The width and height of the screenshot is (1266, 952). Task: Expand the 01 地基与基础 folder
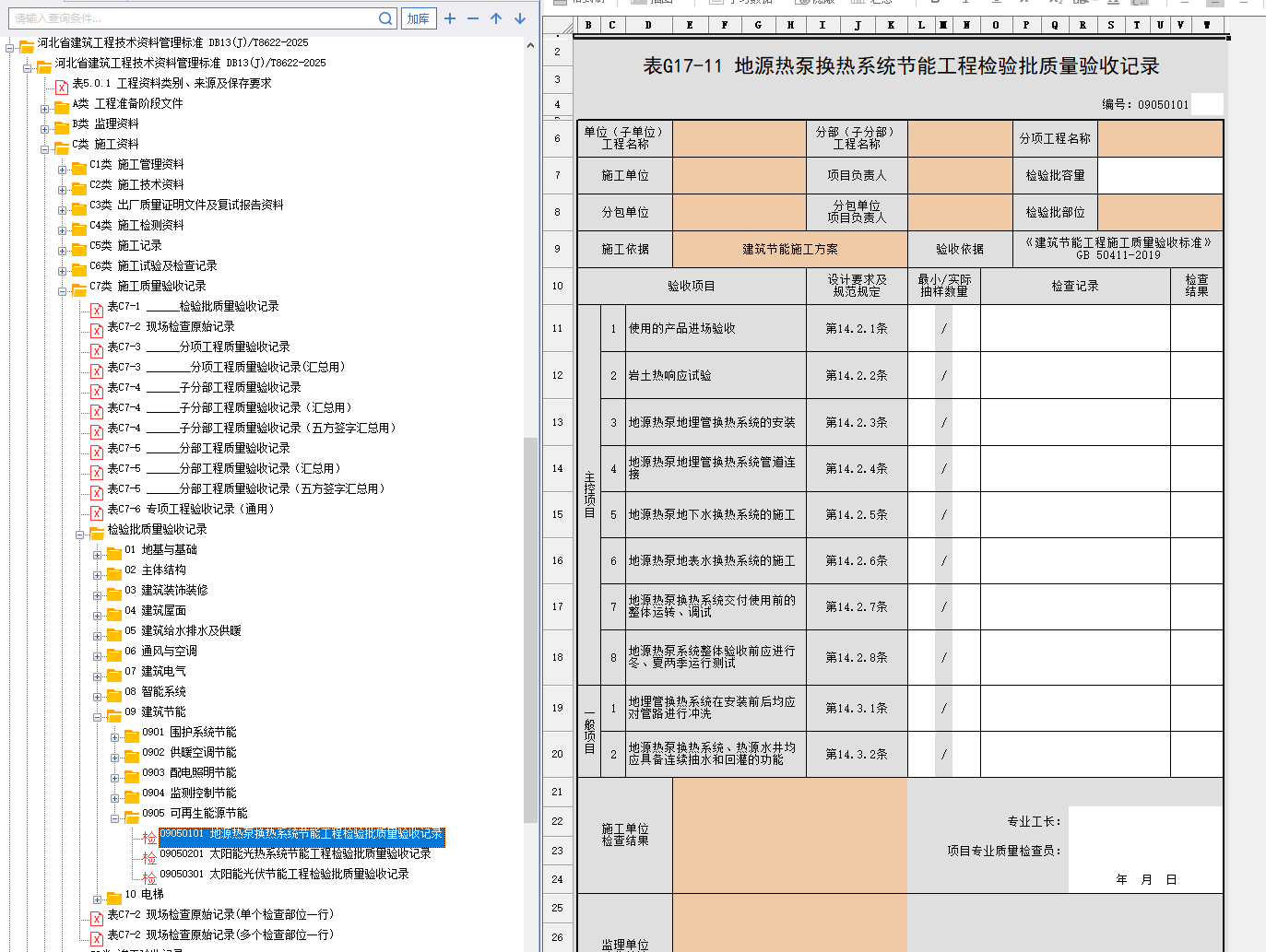tap(97, 554)
